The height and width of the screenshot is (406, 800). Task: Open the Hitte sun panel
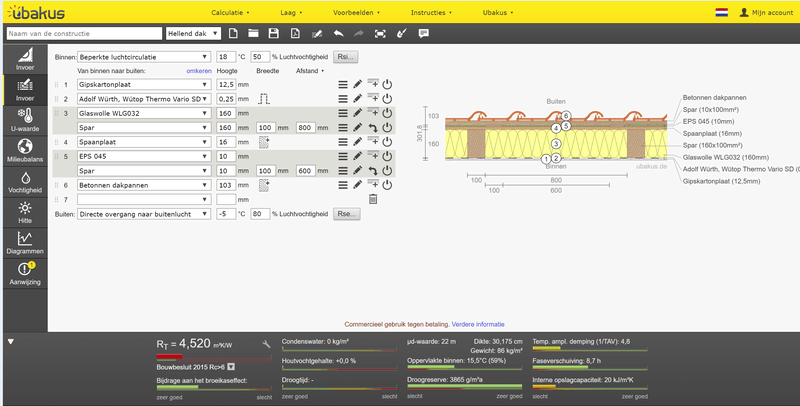click(x=25, y=212)
